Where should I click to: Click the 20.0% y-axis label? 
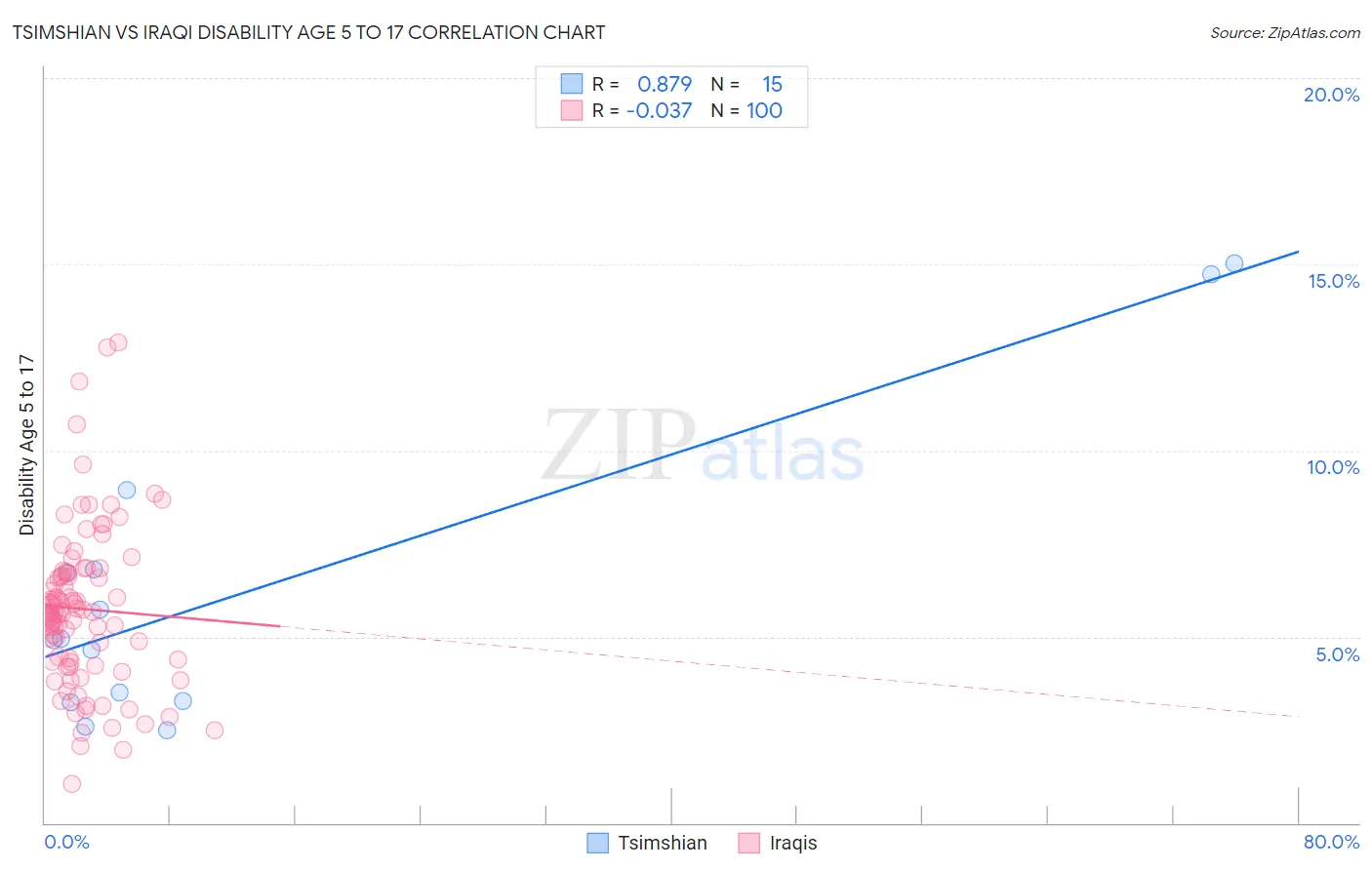pyautogui.click(x=1331, y=95)
